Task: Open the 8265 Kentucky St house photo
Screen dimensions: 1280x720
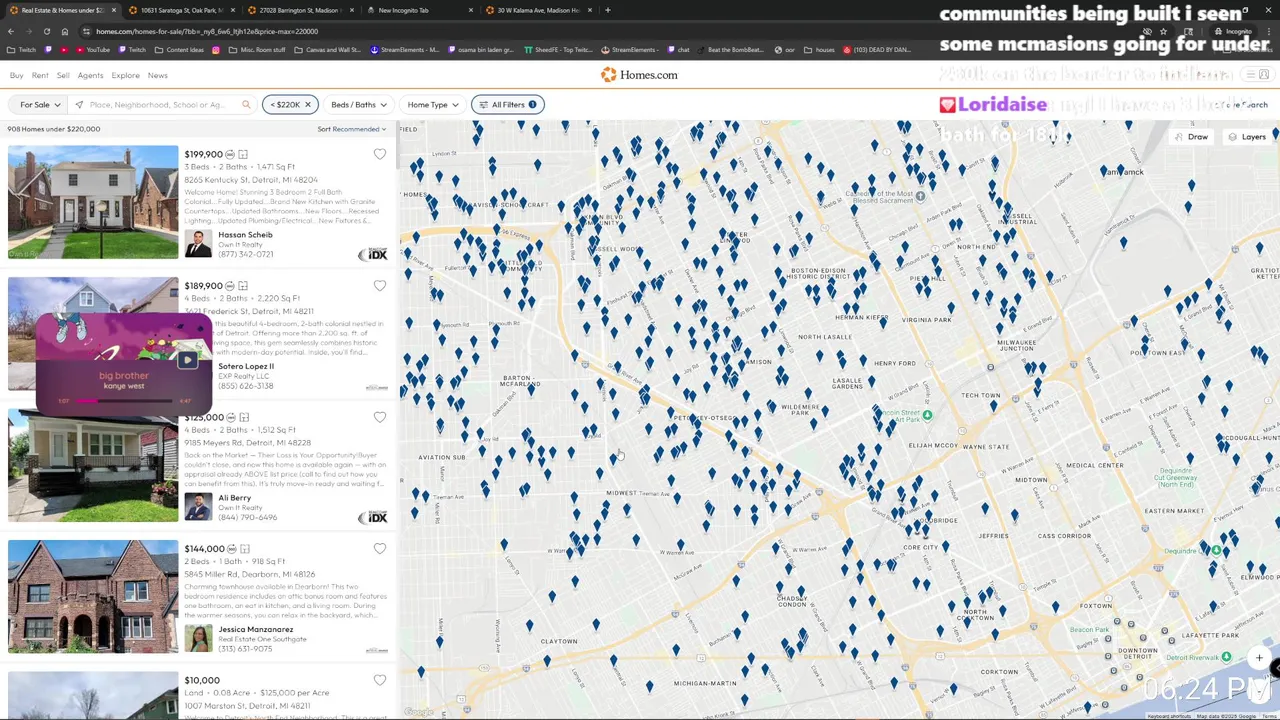Action: [x=93, y=202]
